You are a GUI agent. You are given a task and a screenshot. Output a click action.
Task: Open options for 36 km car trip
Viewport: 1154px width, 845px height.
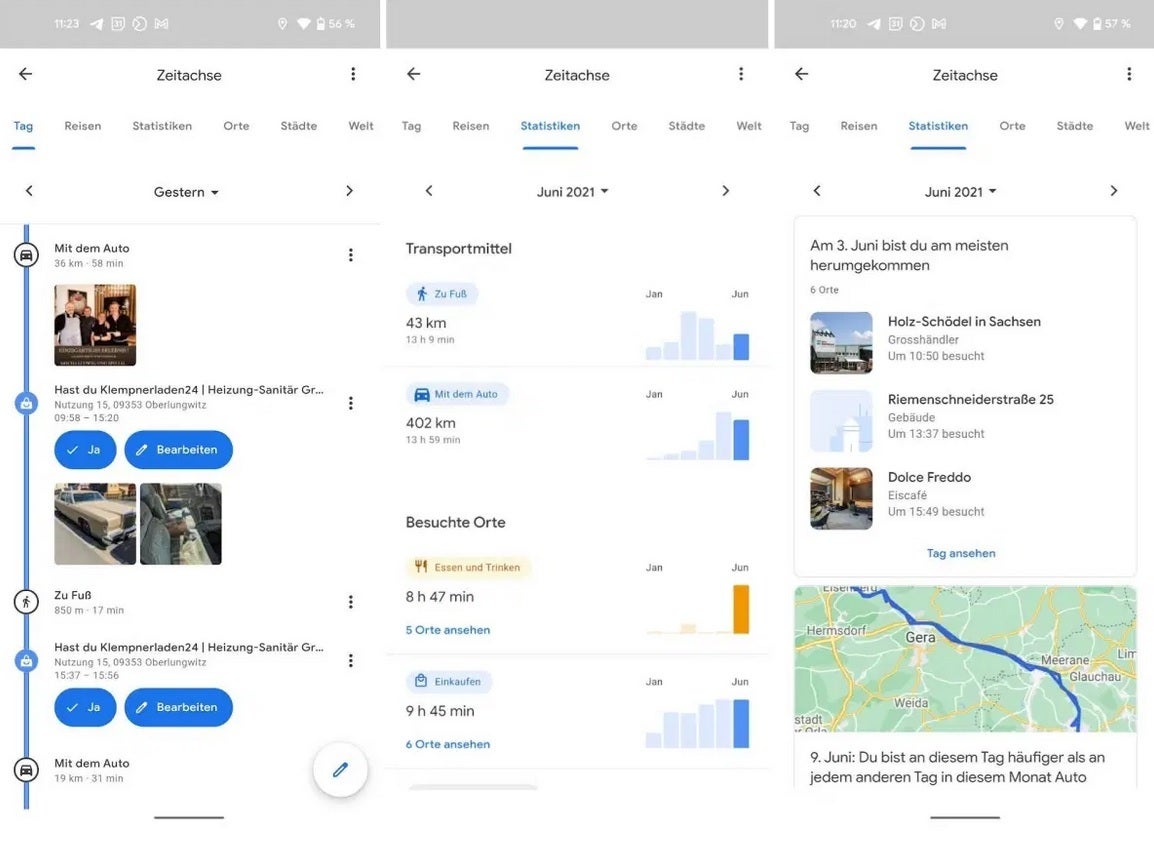tap(350, 255)
